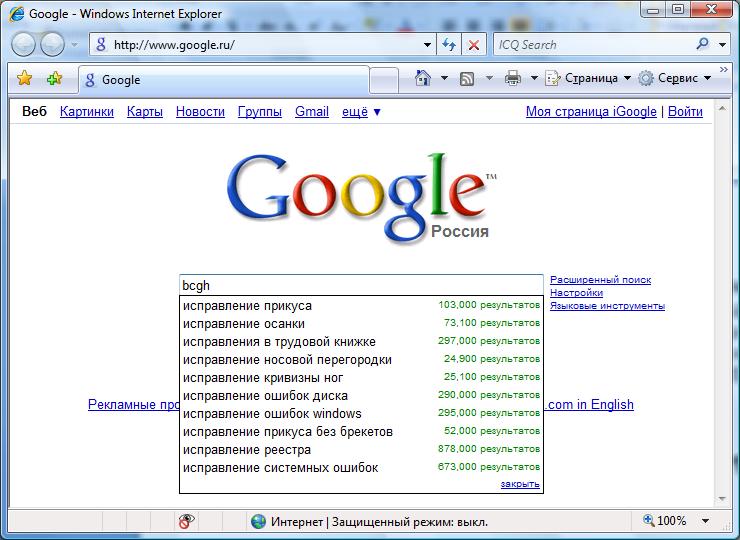This screenshot has width=740, height=540.
Task: Click the Back navigation arrow button
Action: [23, 45]
